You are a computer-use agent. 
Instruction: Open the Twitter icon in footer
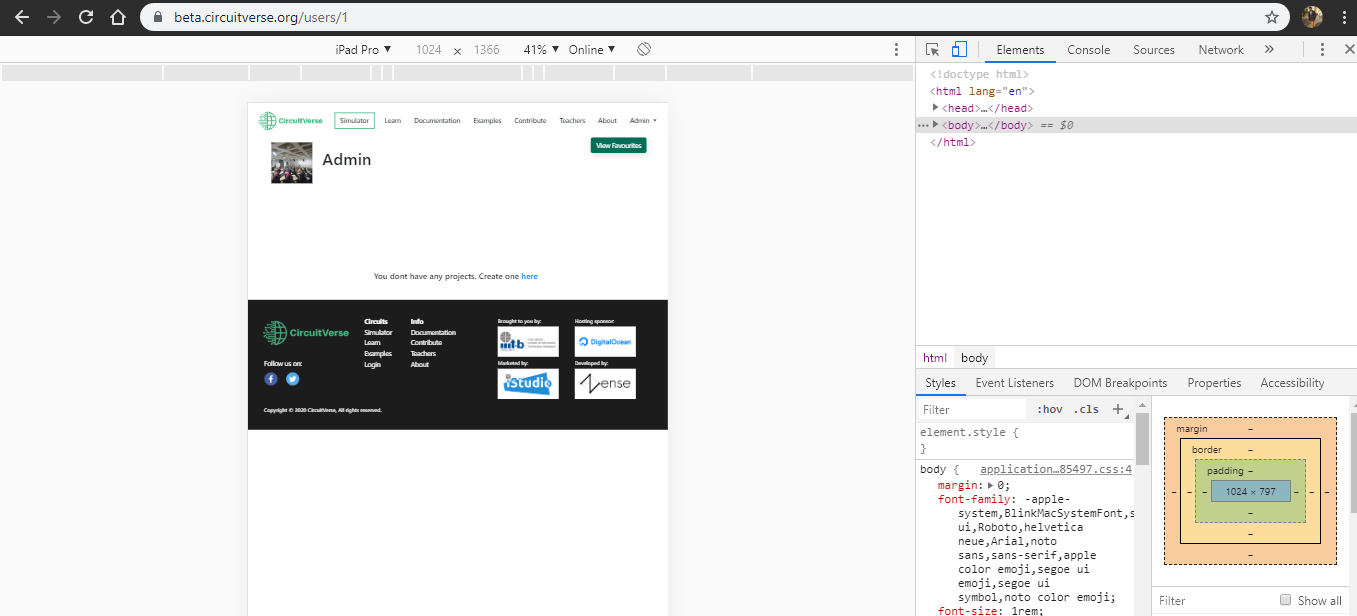293,379
